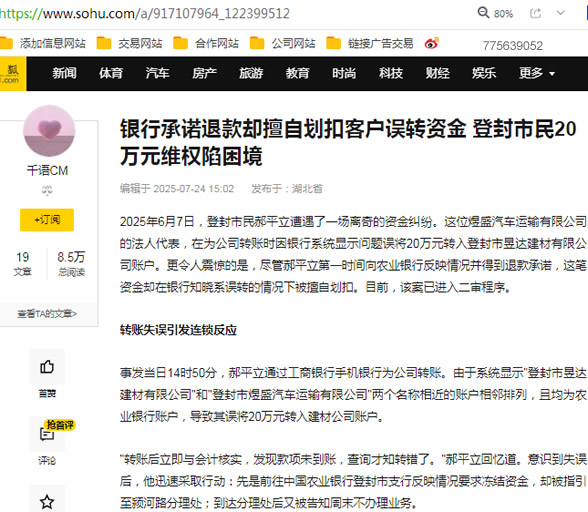Open the 交易网站 bookmark folder
The image size is (588, 512).
pos(129,44)
